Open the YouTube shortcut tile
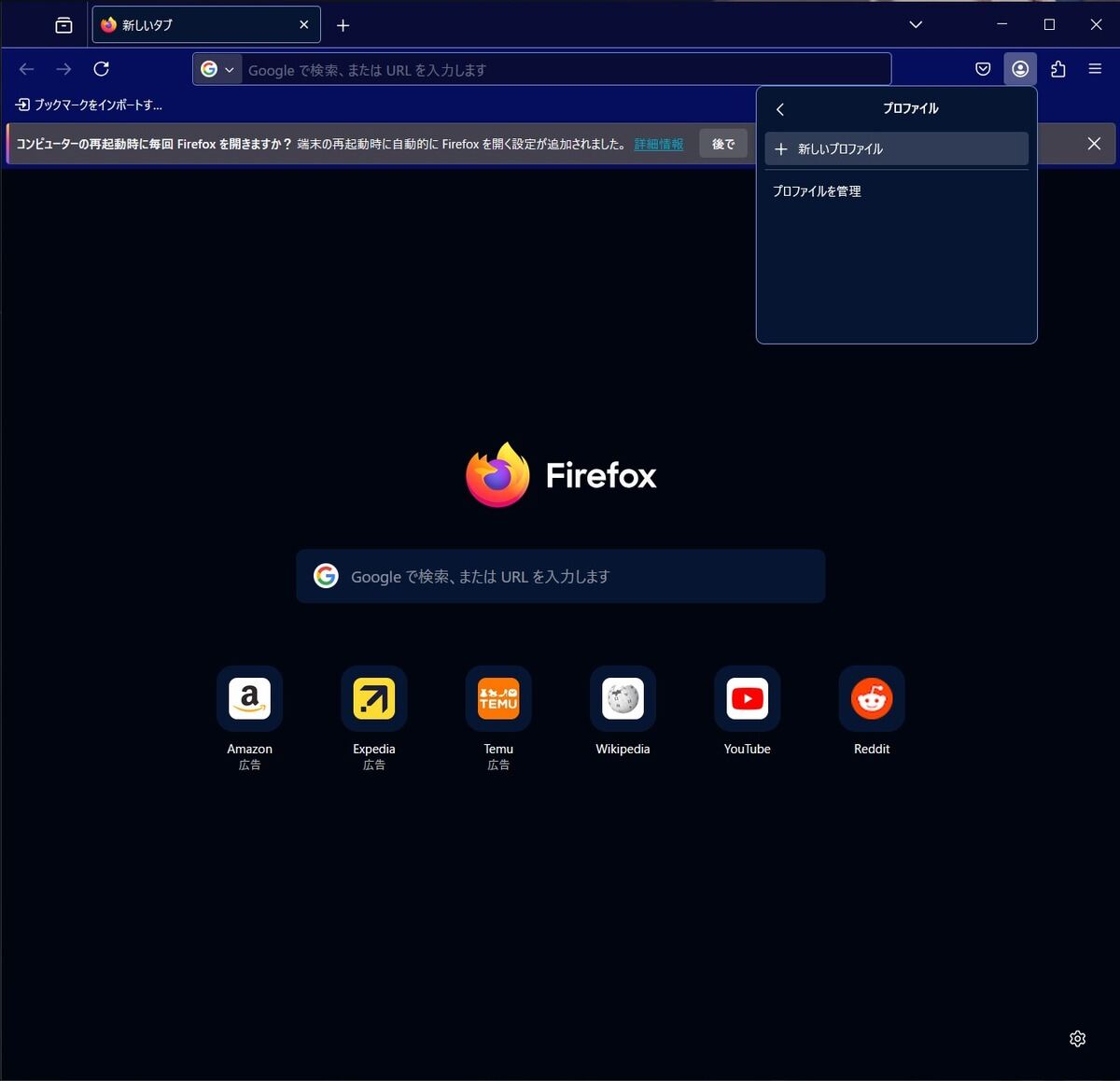This screenshot has height=1081, width=1120. (747, 698)
